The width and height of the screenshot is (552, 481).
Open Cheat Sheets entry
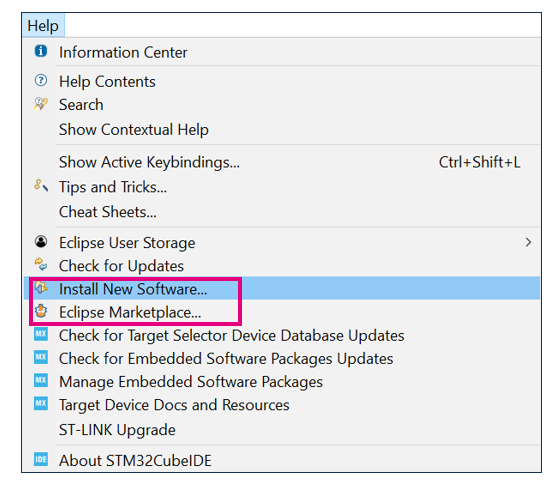pos(108,212)
